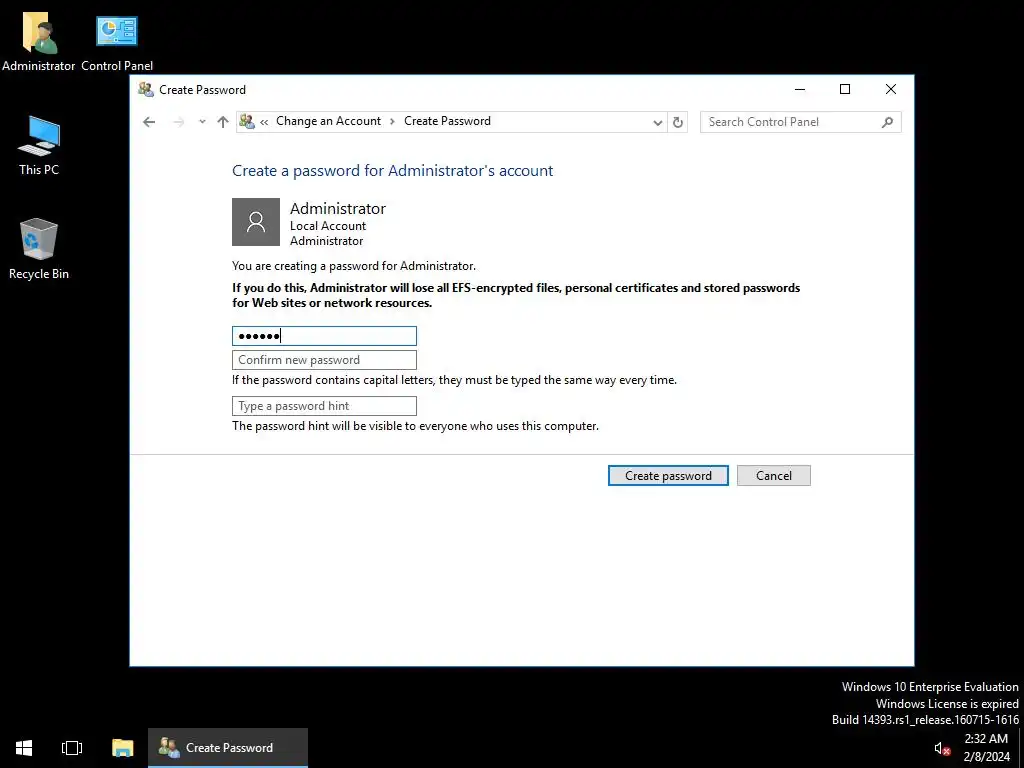
Task: Click the window title bar icon
Action: tap(146, 89)
